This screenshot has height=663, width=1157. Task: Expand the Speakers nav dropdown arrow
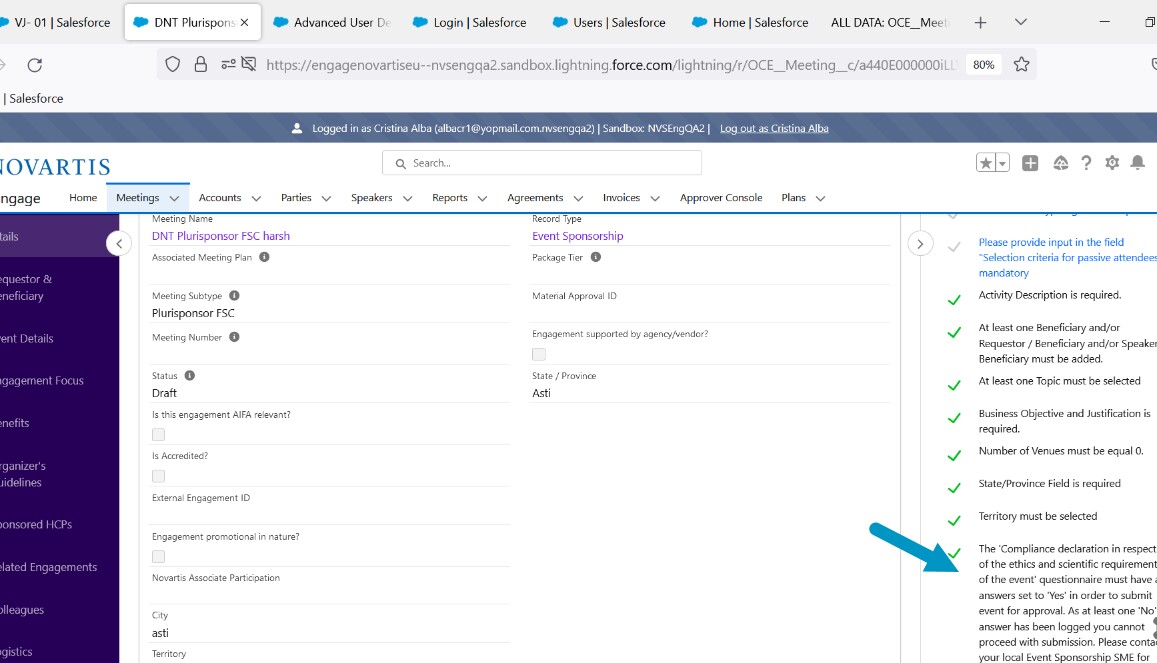pyautogui.click(x=407, y=198)
